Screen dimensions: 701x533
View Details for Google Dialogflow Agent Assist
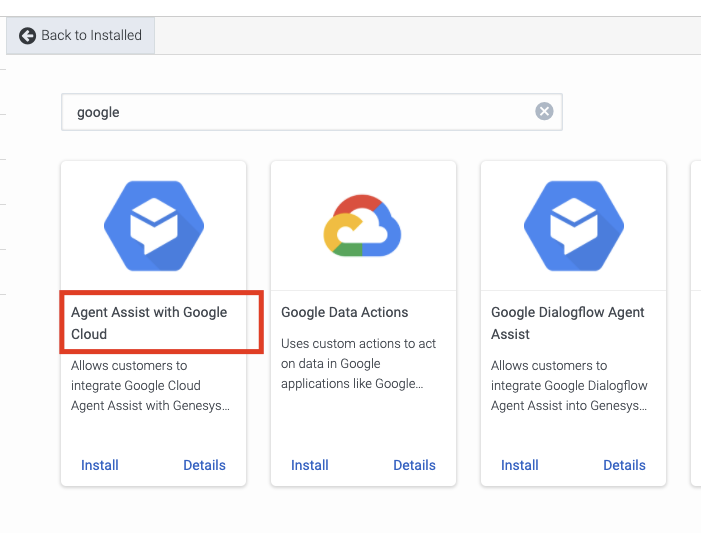pyautogui.click(x=624, y=465)
